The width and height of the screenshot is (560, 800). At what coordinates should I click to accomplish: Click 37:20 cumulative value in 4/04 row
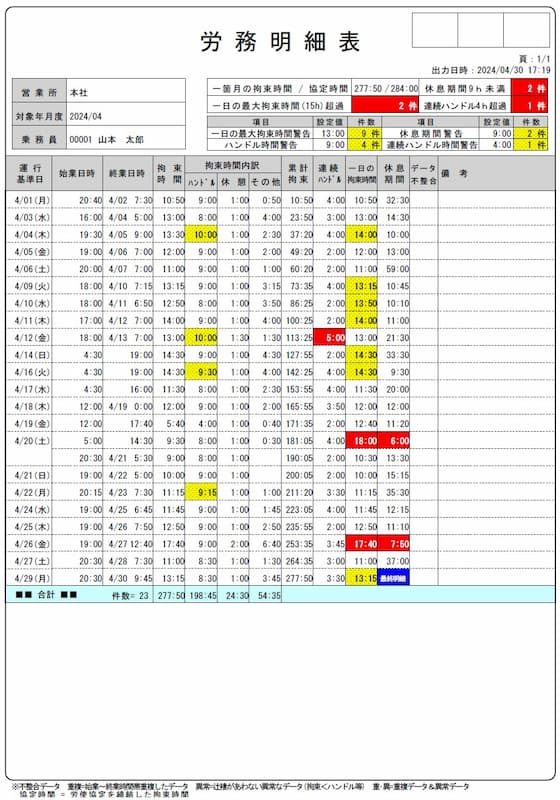(301, 235)
